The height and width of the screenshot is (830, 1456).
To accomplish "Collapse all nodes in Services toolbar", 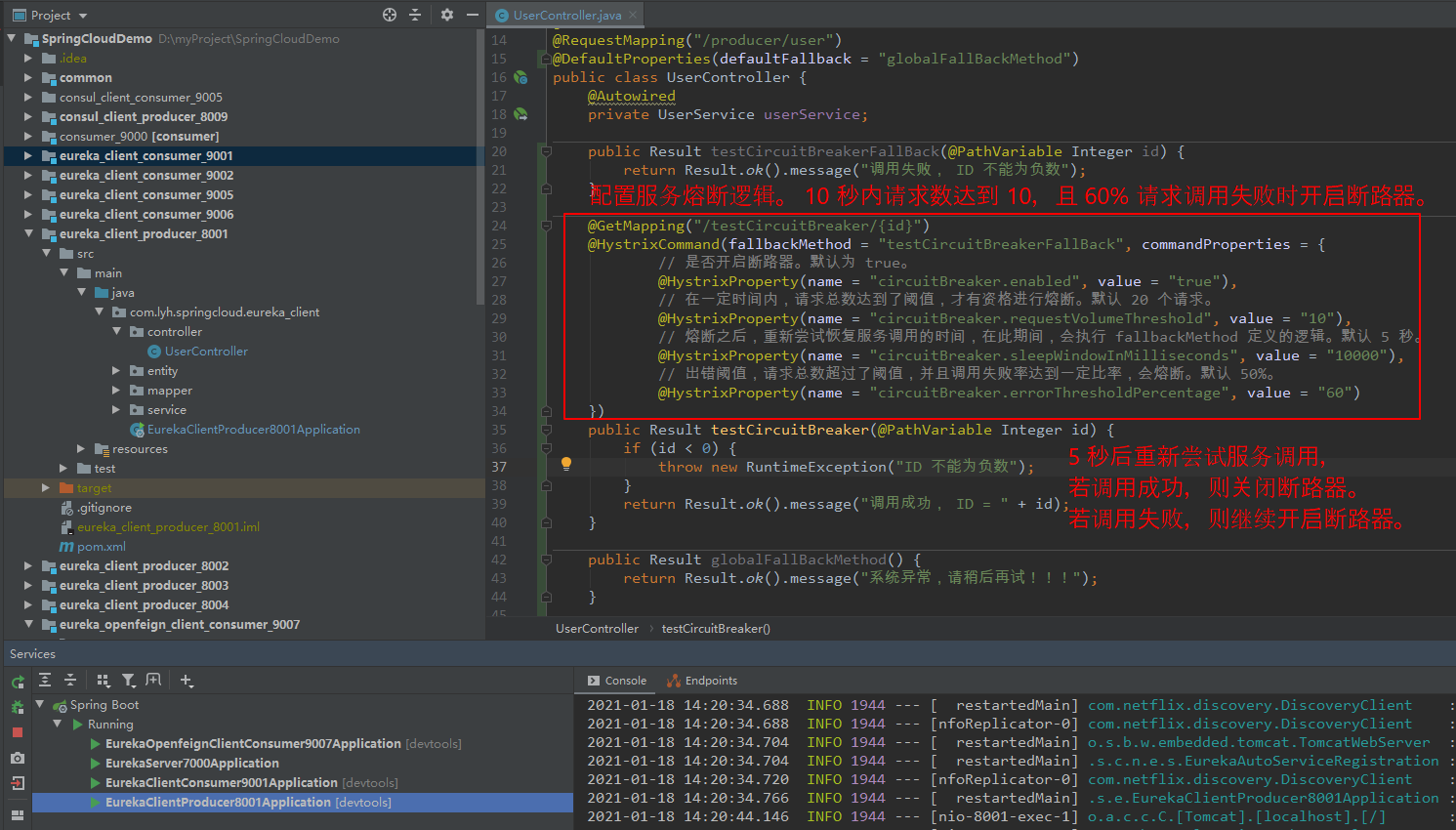I will [70, 681].
